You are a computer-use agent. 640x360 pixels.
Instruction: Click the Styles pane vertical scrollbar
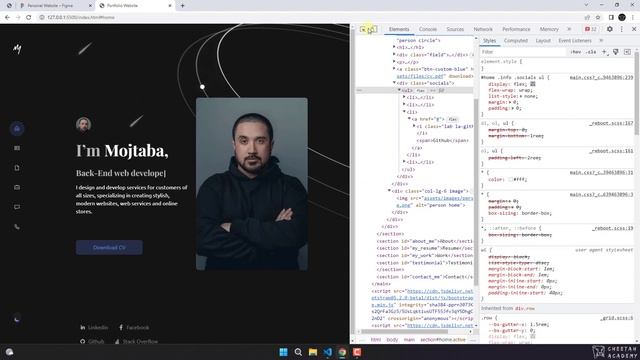point(636,94)
